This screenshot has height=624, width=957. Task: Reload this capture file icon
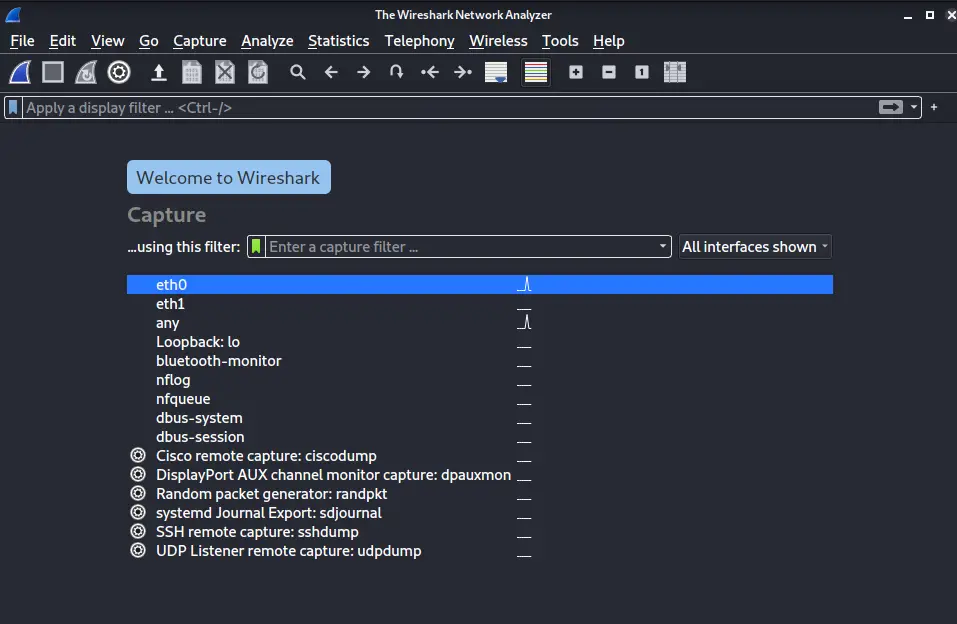(x=258, y=72)
